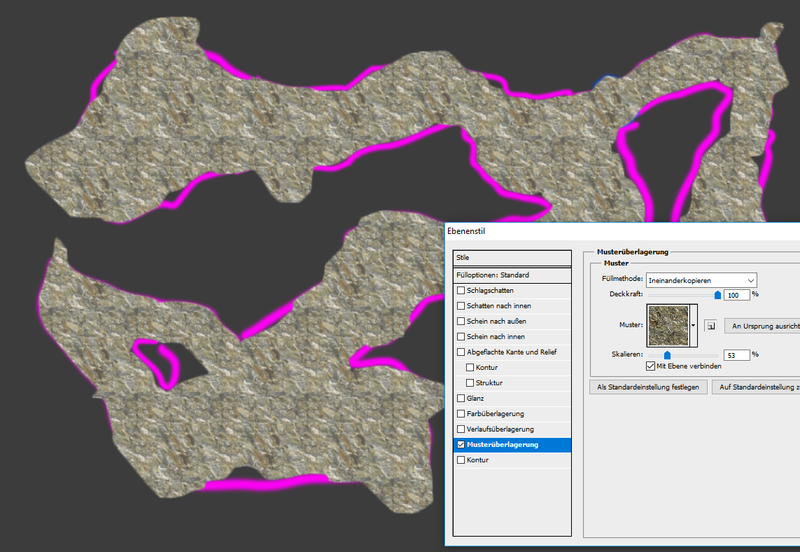Enable Schatten nach innen checkbox
800x552 pixels.
click(x=461, y=306)
